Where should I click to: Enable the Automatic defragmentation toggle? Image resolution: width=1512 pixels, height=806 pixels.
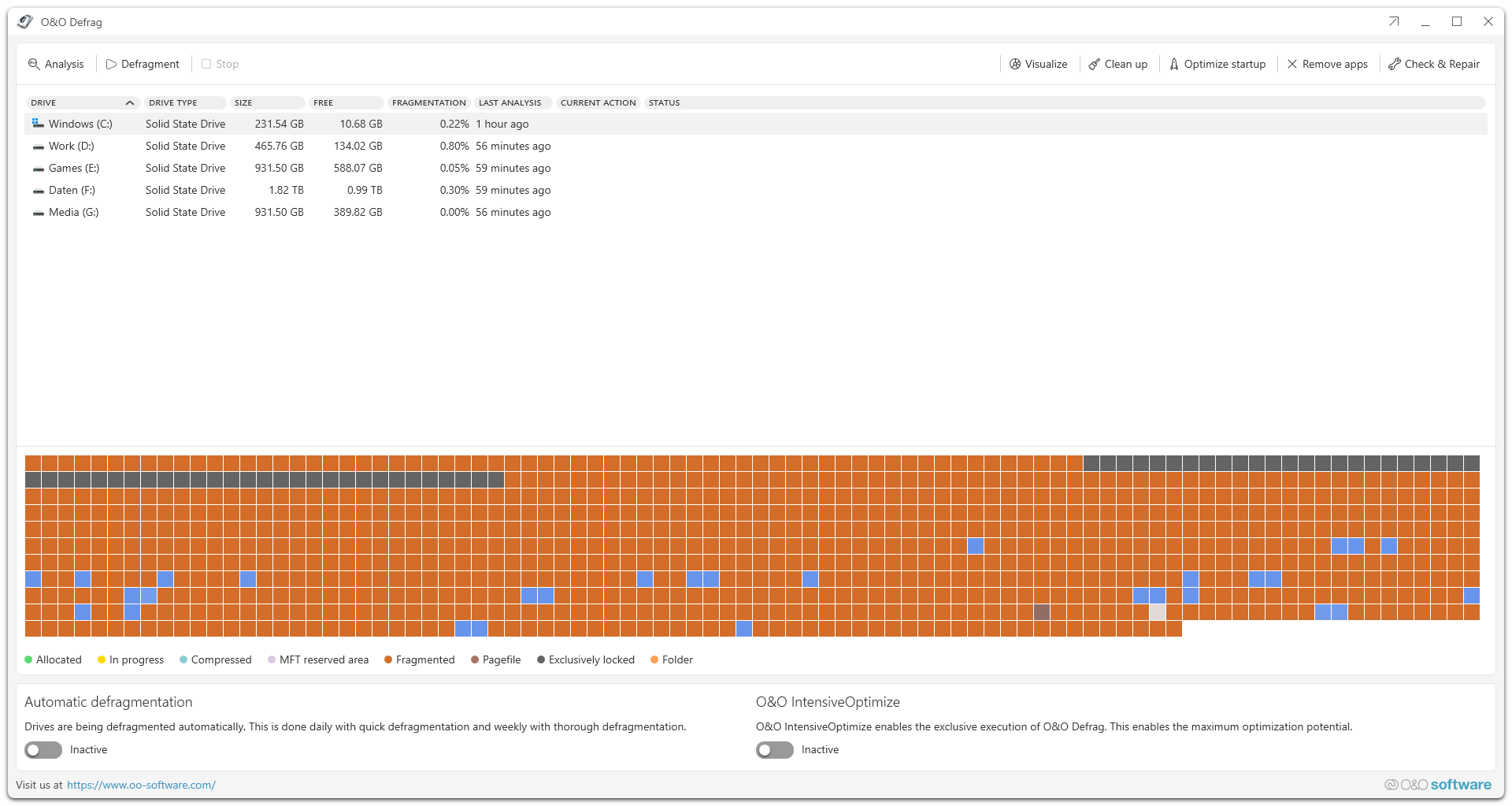[x=43, y=749]
